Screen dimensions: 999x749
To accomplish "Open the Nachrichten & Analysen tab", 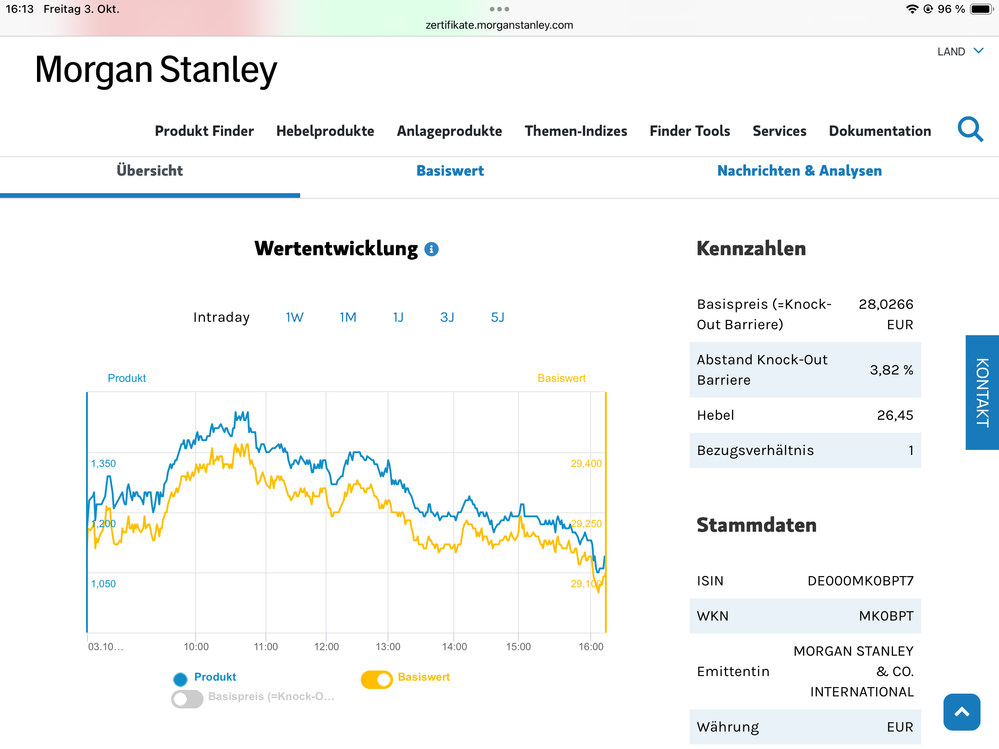I will 799,171.
